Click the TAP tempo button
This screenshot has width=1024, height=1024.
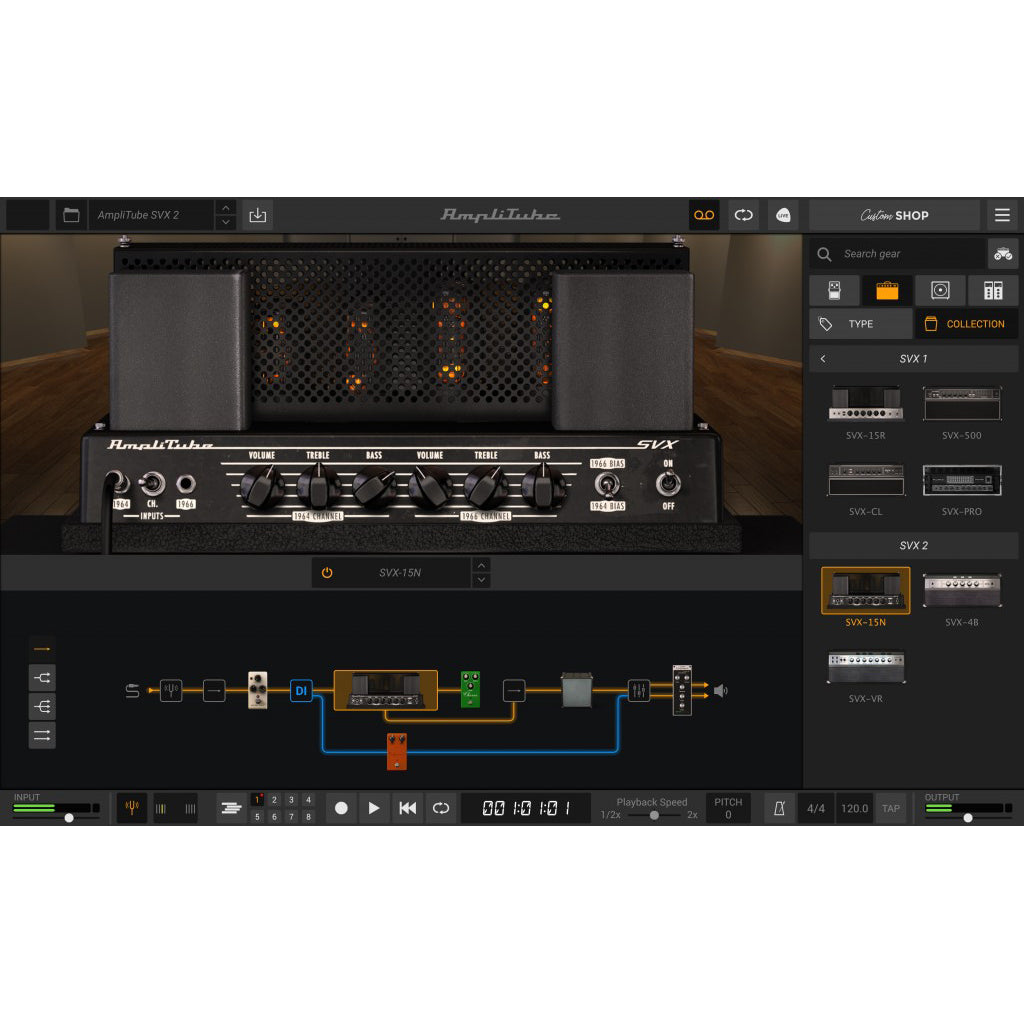[890, 808]
